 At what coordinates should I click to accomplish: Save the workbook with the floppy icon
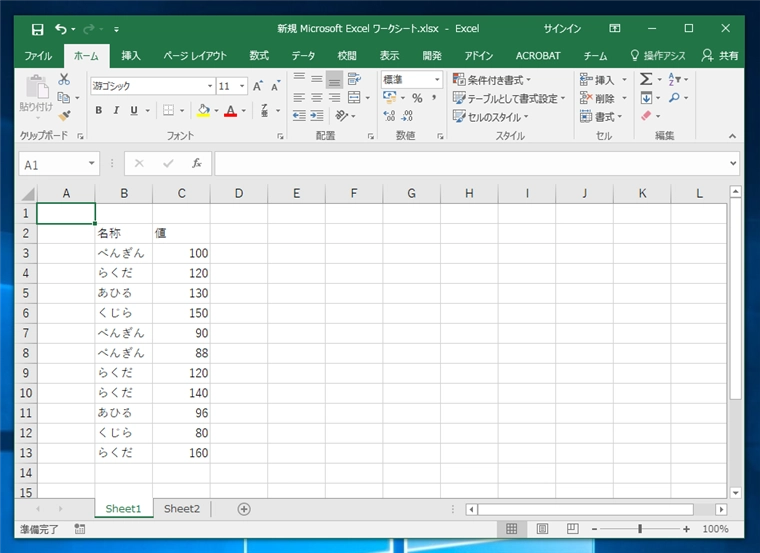(37, 30)
